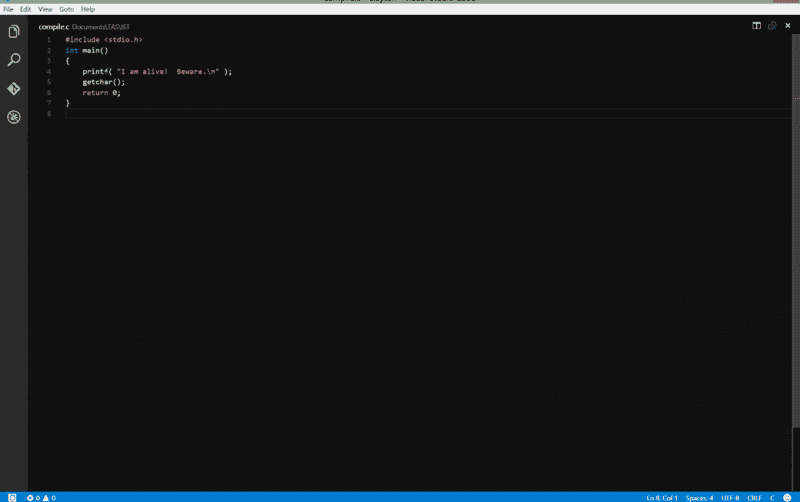
Task: Open the Help menu
Action: tap(88, 9)
